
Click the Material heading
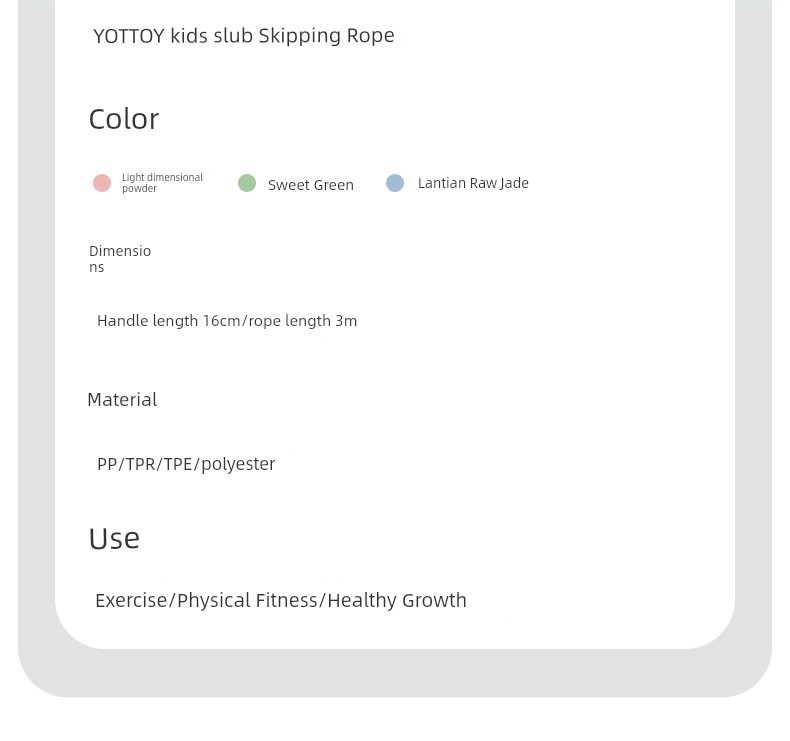point(122,400)
